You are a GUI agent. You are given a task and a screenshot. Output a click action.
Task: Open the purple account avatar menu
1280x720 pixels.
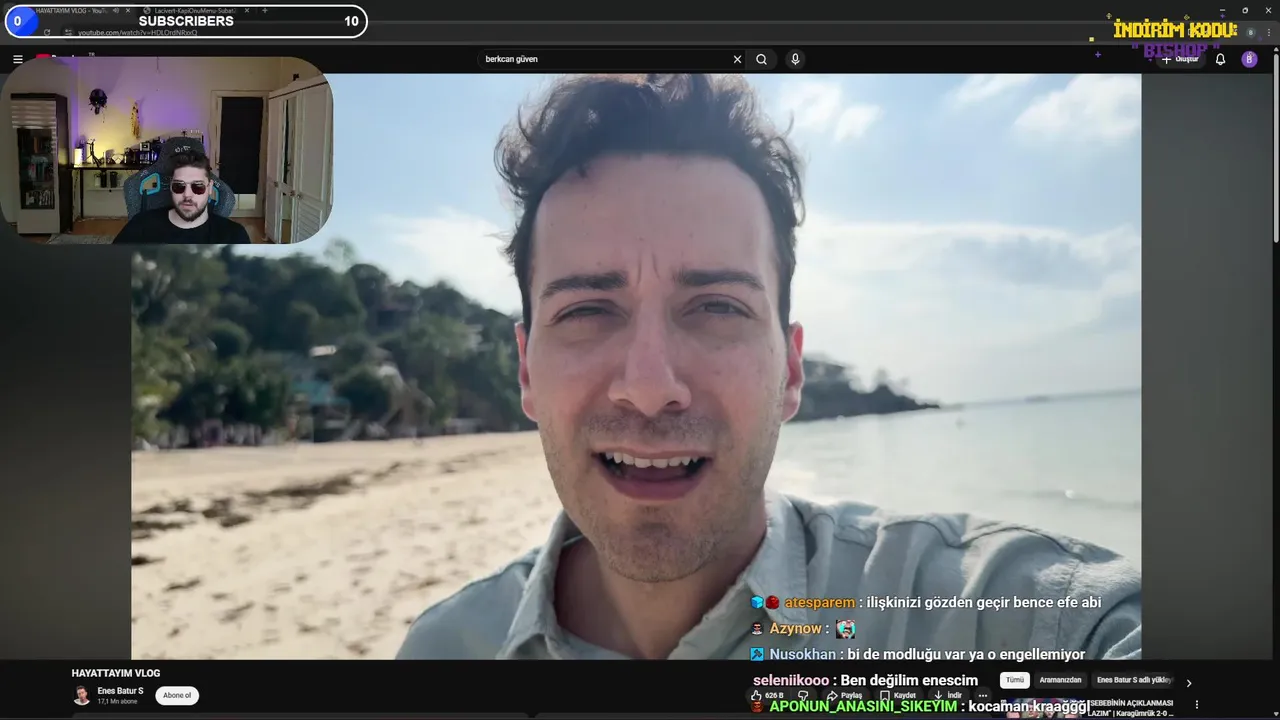click(x=1249, y=59)
